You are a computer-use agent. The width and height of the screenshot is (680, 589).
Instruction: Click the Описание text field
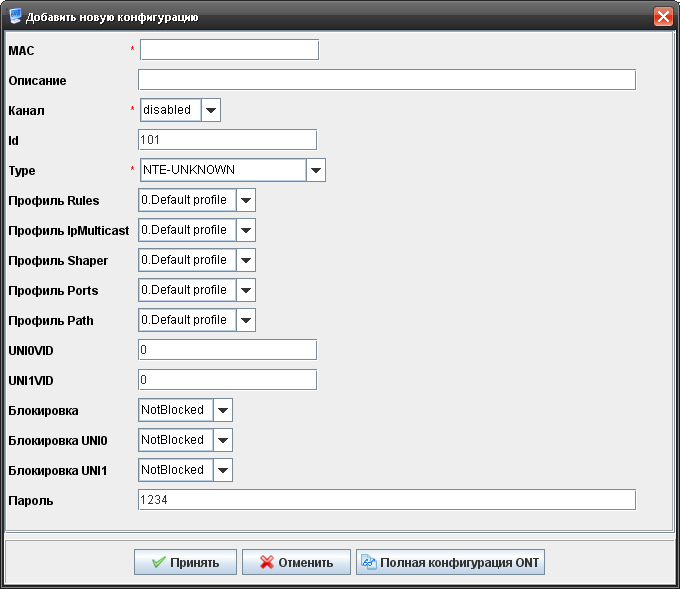pyautogui.click(x=387, y=80)
